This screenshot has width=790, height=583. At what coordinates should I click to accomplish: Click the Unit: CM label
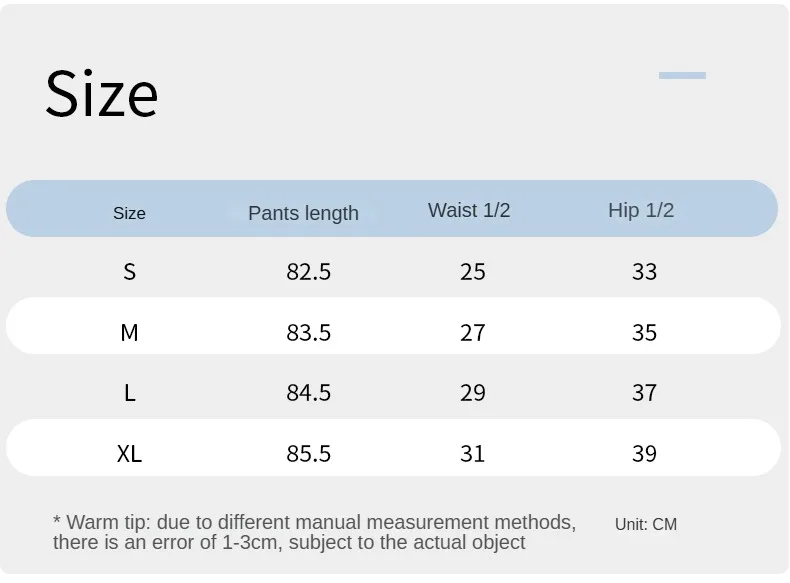click(x=646, y=525)
